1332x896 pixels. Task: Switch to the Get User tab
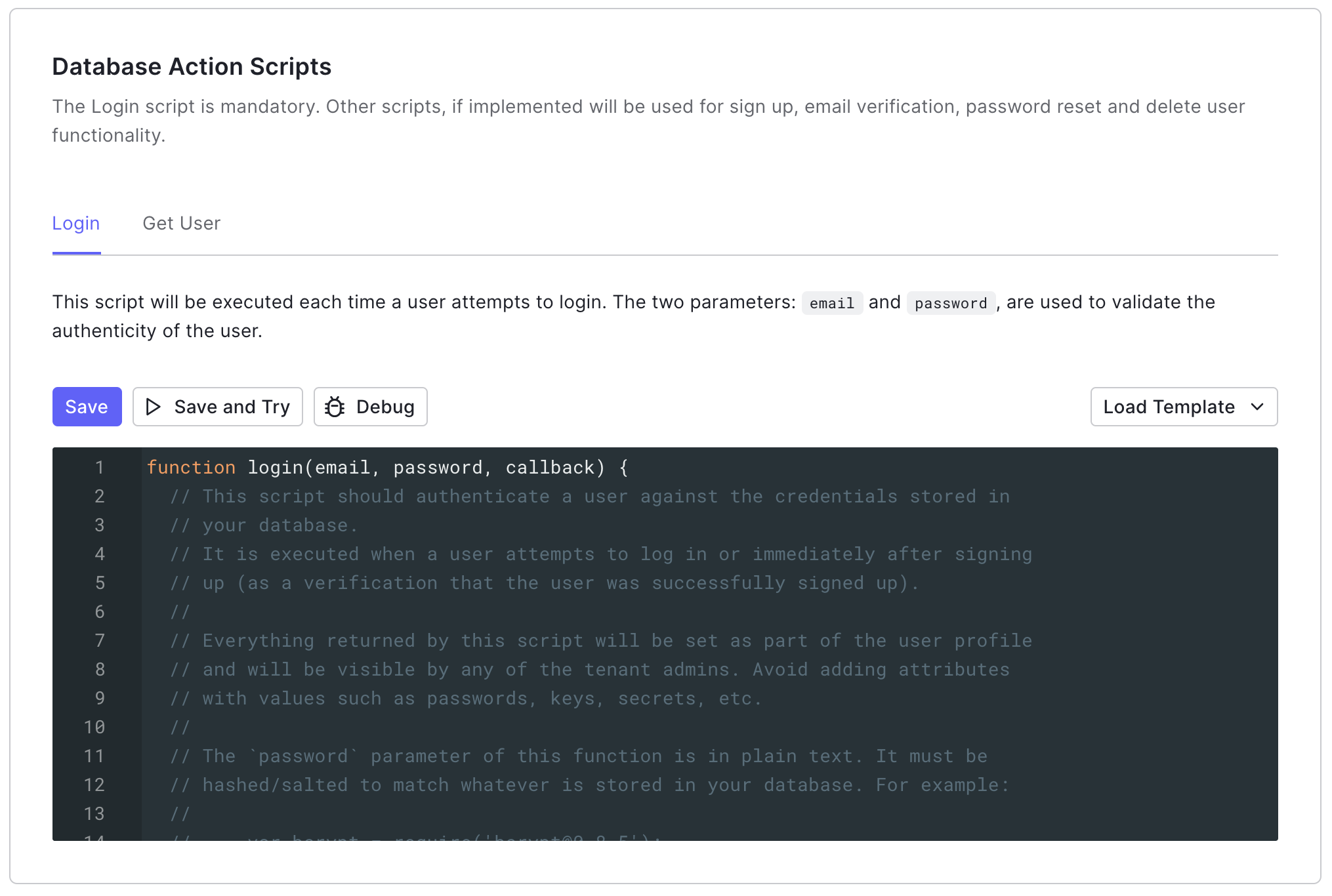point(182,223)
